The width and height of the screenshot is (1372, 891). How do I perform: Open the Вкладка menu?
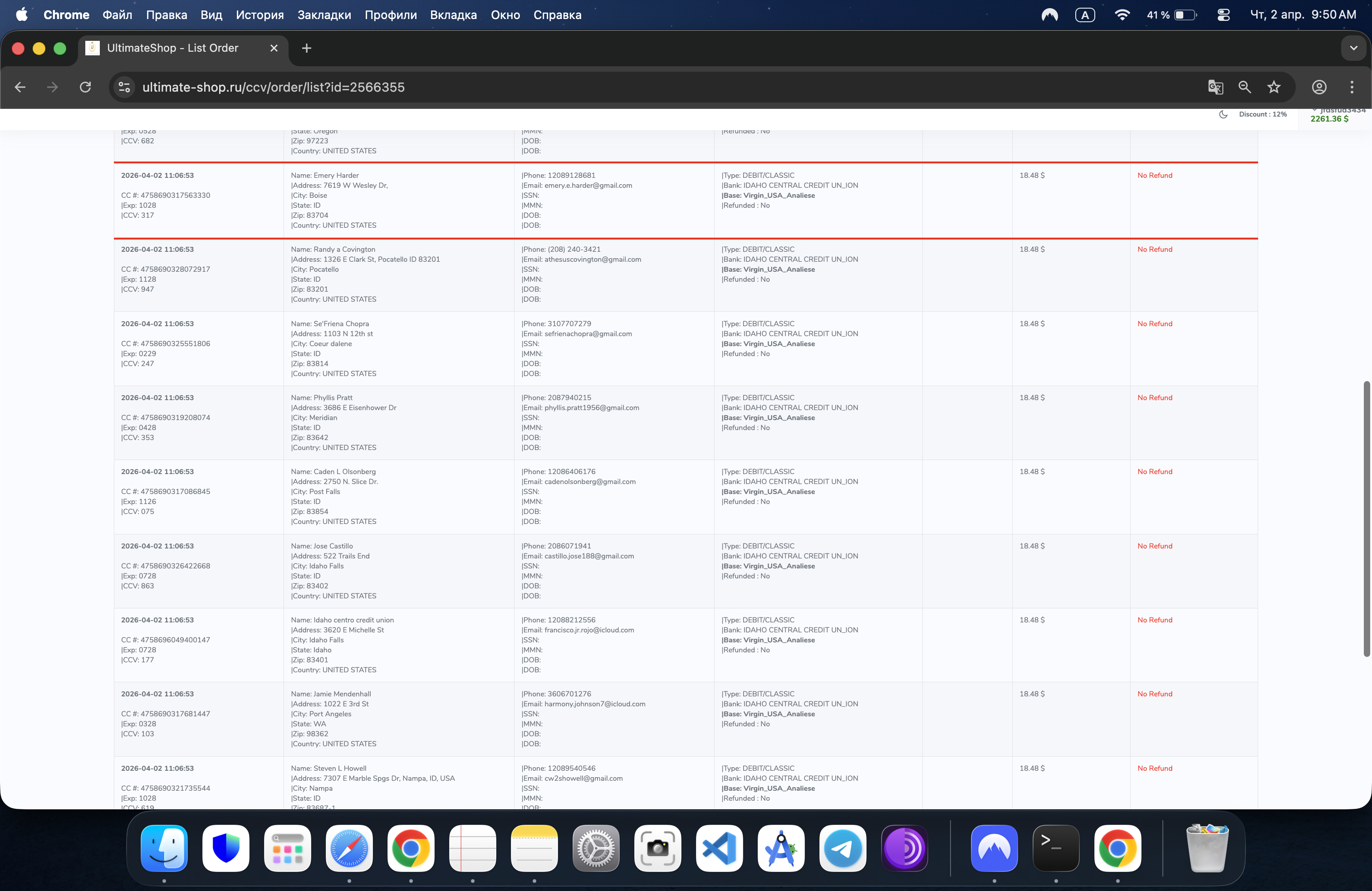(454, 15)
